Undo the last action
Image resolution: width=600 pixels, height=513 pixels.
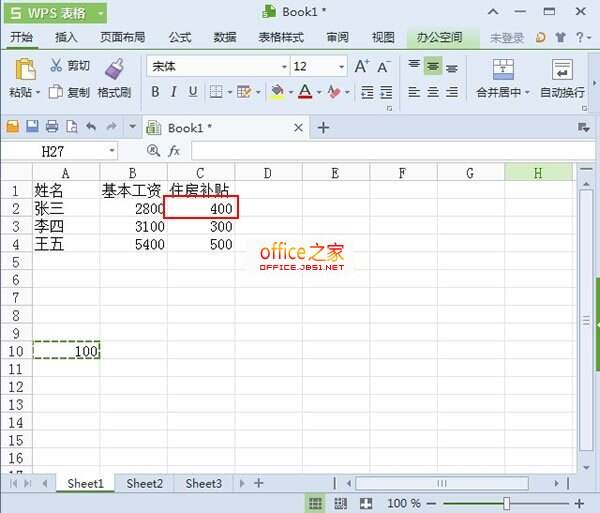coord(91,126)
